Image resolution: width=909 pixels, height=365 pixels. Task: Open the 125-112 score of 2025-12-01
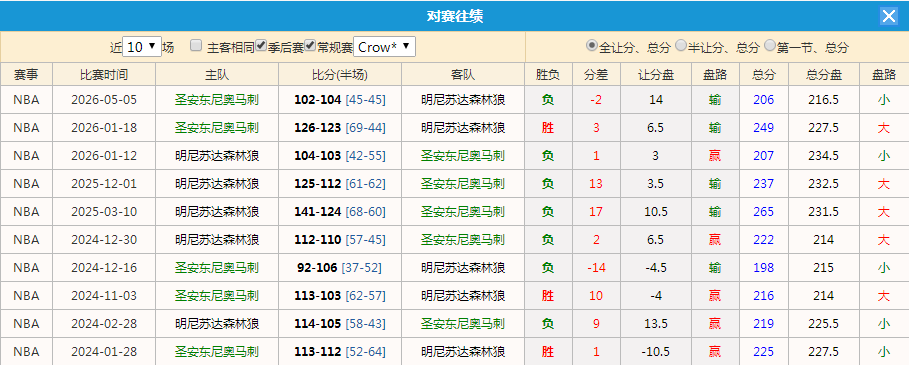(318, 184)
